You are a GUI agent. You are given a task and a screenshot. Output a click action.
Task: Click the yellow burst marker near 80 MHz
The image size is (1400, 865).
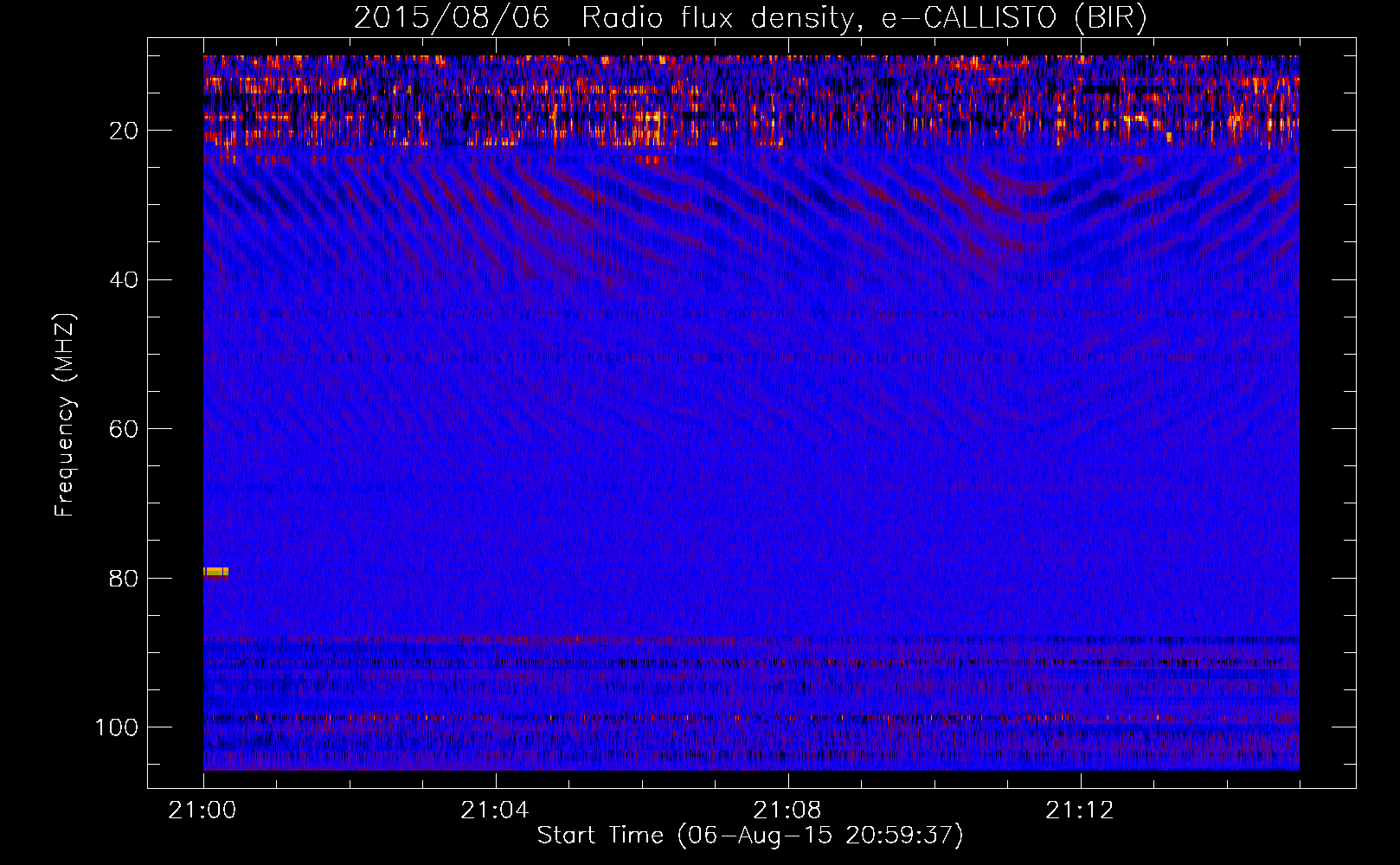coord(215,572)
